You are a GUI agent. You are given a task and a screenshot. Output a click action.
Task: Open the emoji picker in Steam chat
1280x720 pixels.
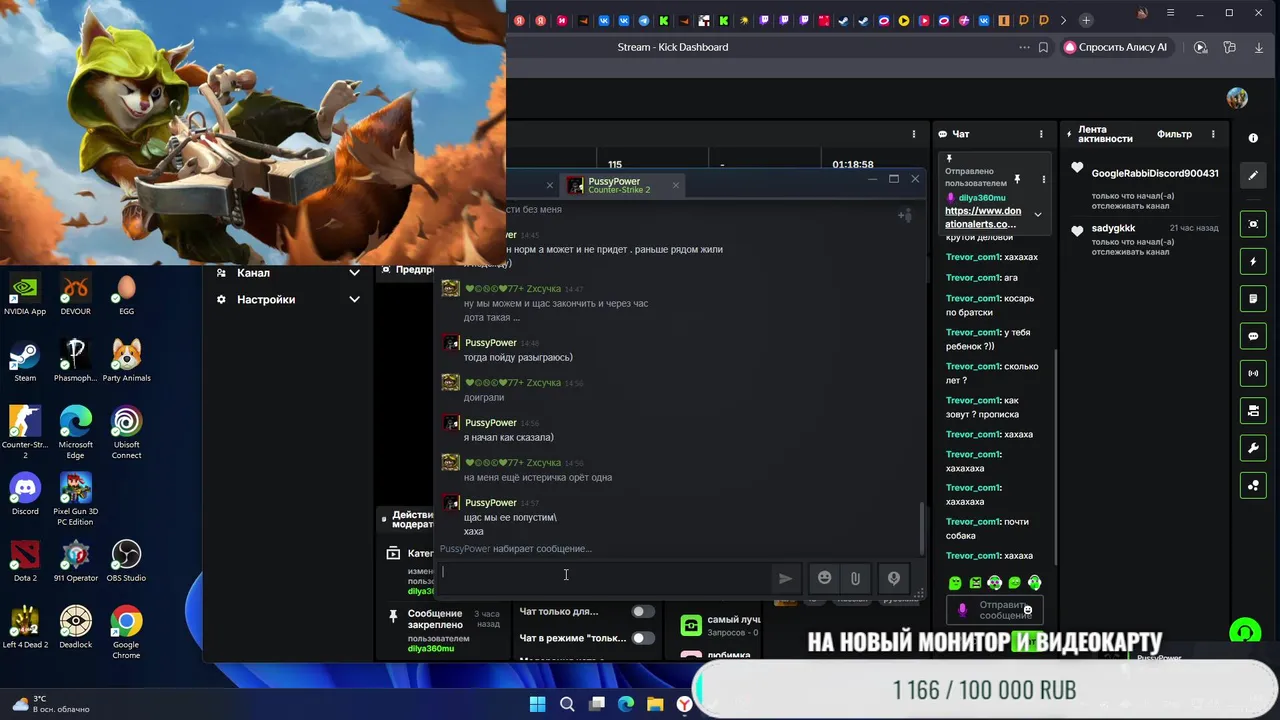coord(824,578)
